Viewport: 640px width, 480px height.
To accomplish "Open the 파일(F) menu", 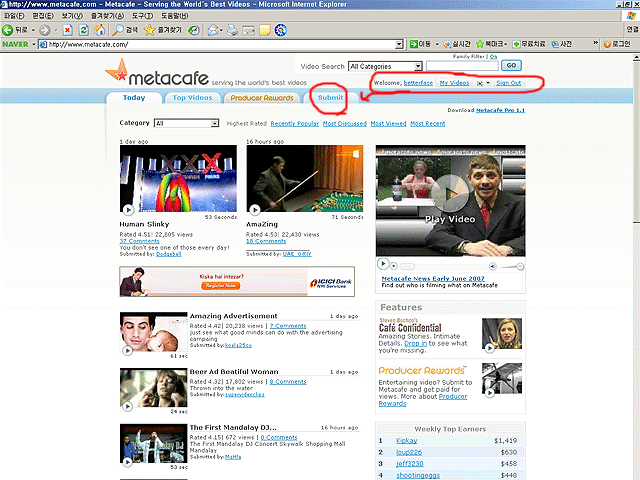I will pyautogui.click(x=14, y=16).
